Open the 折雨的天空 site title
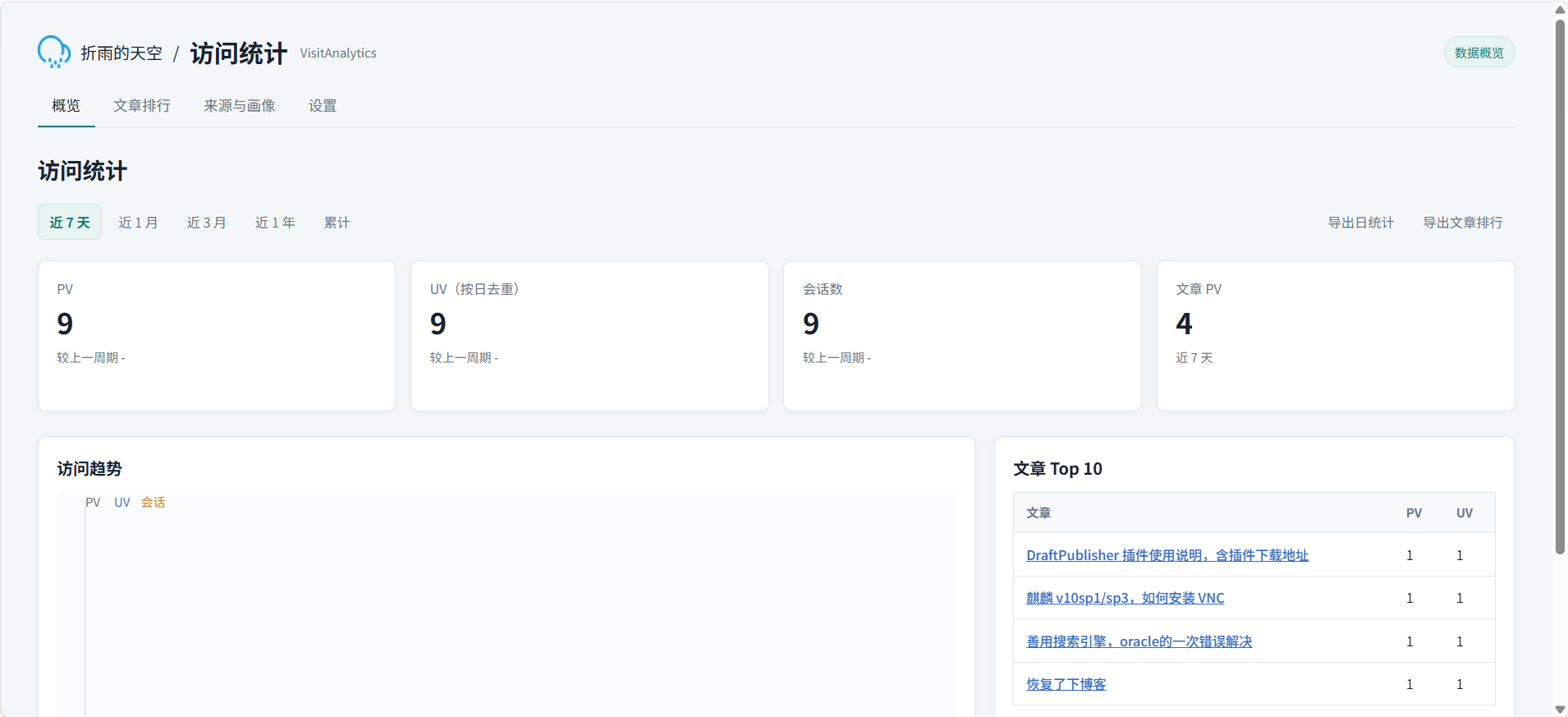The image size is (1568, 717). point(121,53)
